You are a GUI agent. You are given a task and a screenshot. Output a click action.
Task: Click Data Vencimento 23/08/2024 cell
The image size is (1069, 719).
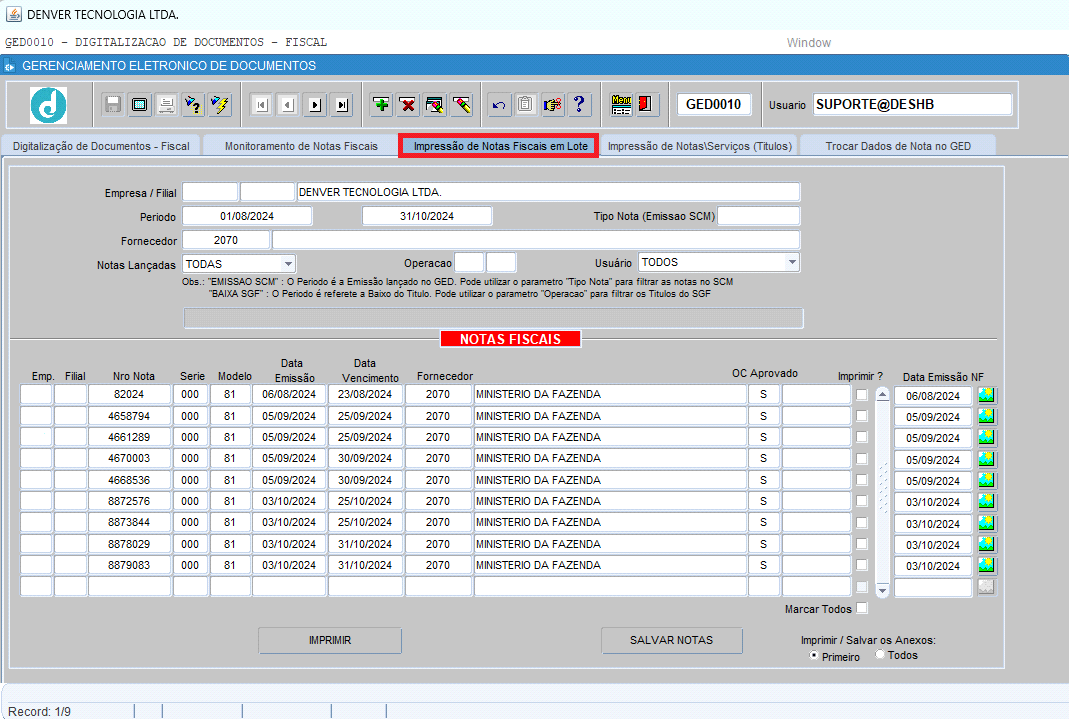(365, 394)
